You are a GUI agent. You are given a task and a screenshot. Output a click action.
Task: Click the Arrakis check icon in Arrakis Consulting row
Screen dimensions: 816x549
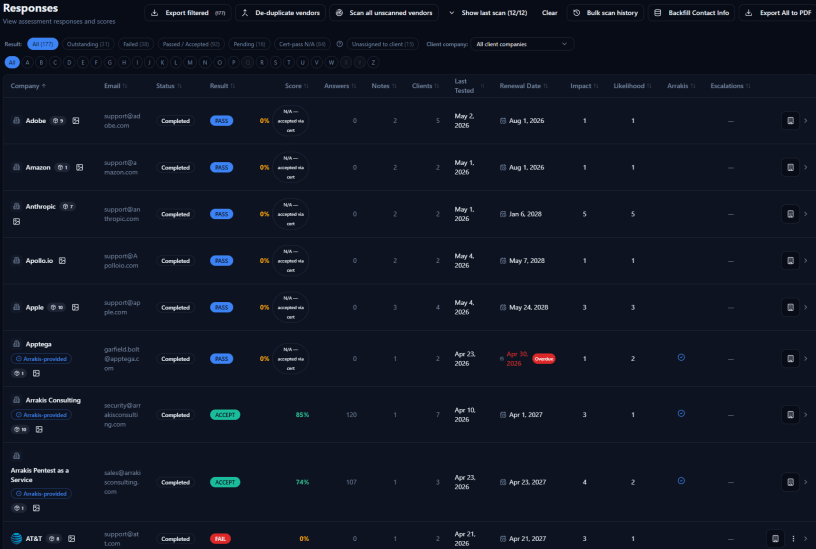681,414
